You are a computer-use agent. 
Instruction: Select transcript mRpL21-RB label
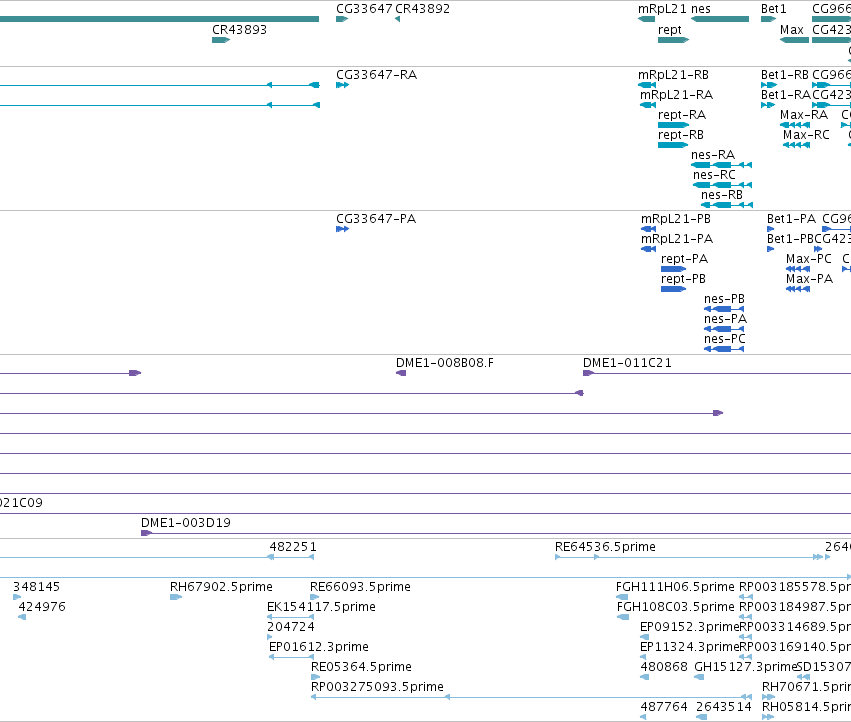(x=673, y=75)
